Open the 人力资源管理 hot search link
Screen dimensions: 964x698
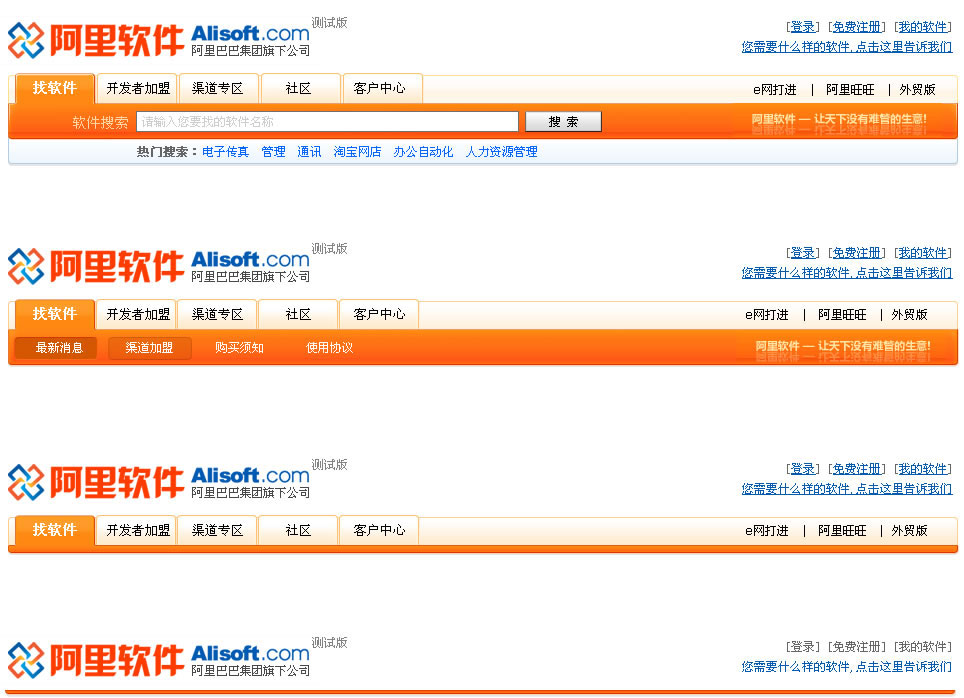point(502,152)
